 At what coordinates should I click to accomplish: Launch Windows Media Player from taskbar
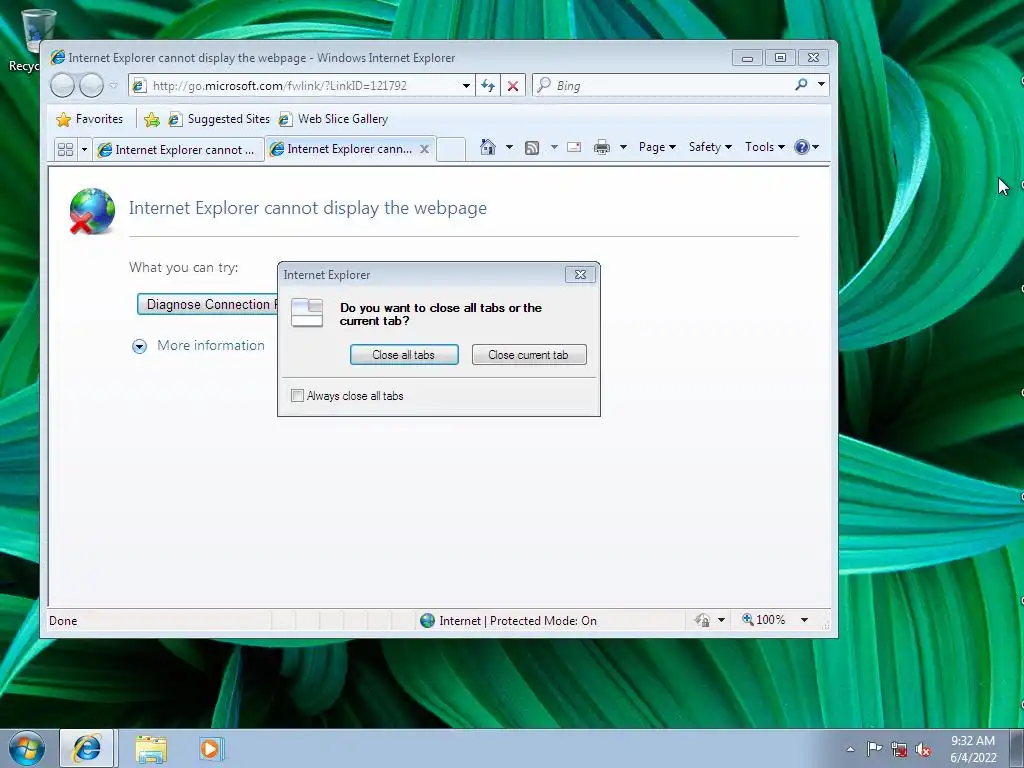click(x=210, y=748)
